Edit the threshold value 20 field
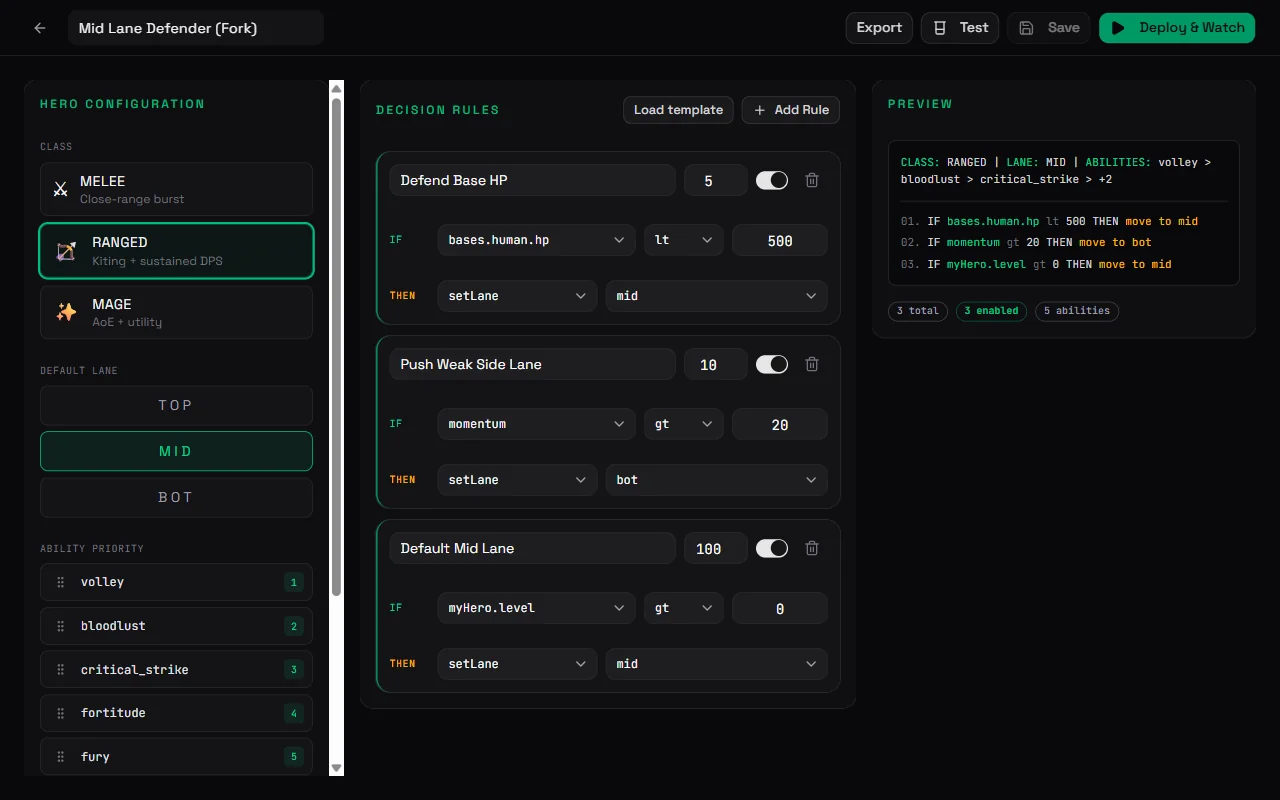Viewport: 1280px width, 800px height. 780,424
